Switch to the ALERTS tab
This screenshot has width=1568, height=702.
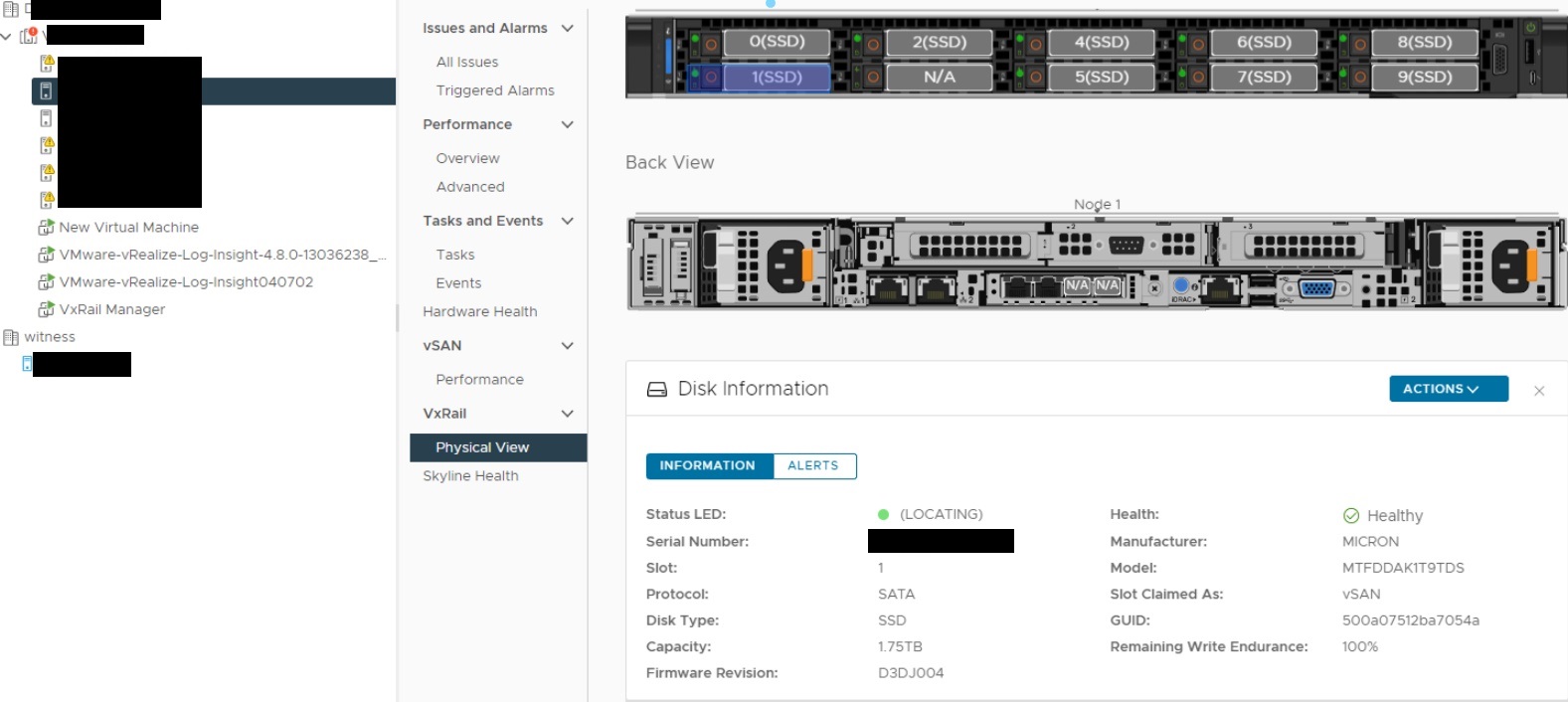(812, 465)
